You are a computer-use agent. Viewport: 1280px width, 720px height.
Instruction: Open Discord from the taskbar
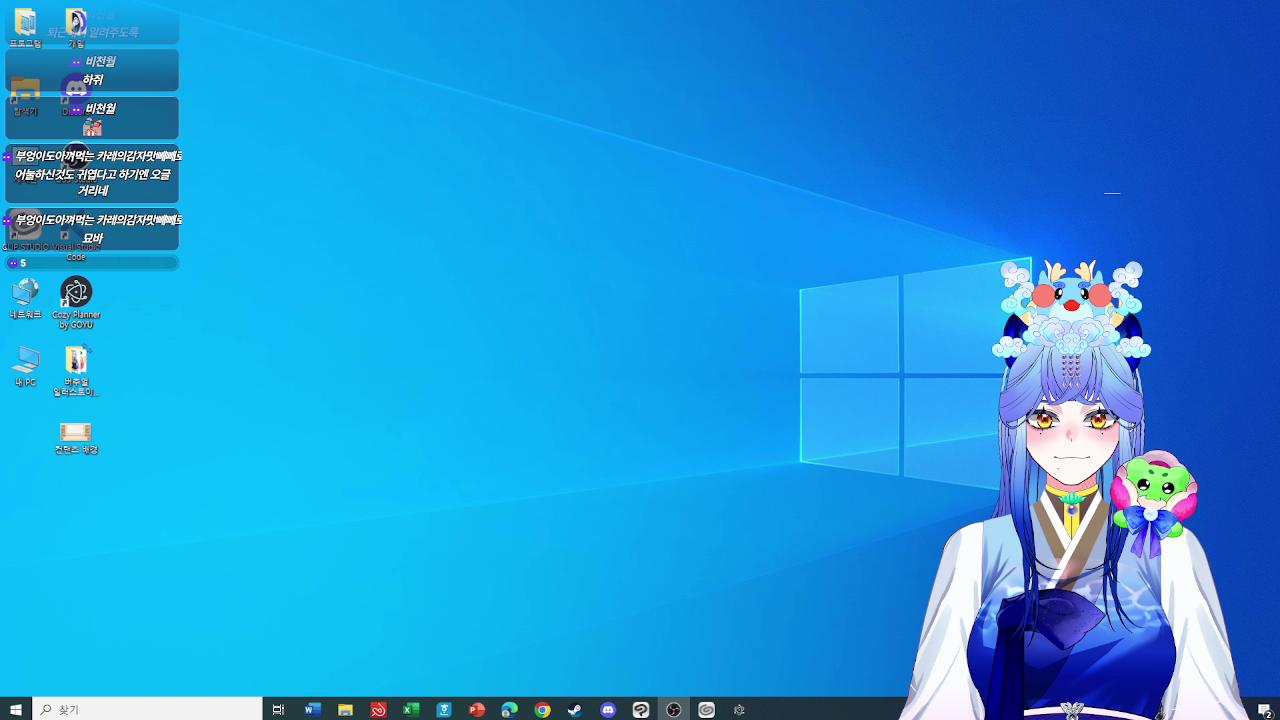click(608, 709)
